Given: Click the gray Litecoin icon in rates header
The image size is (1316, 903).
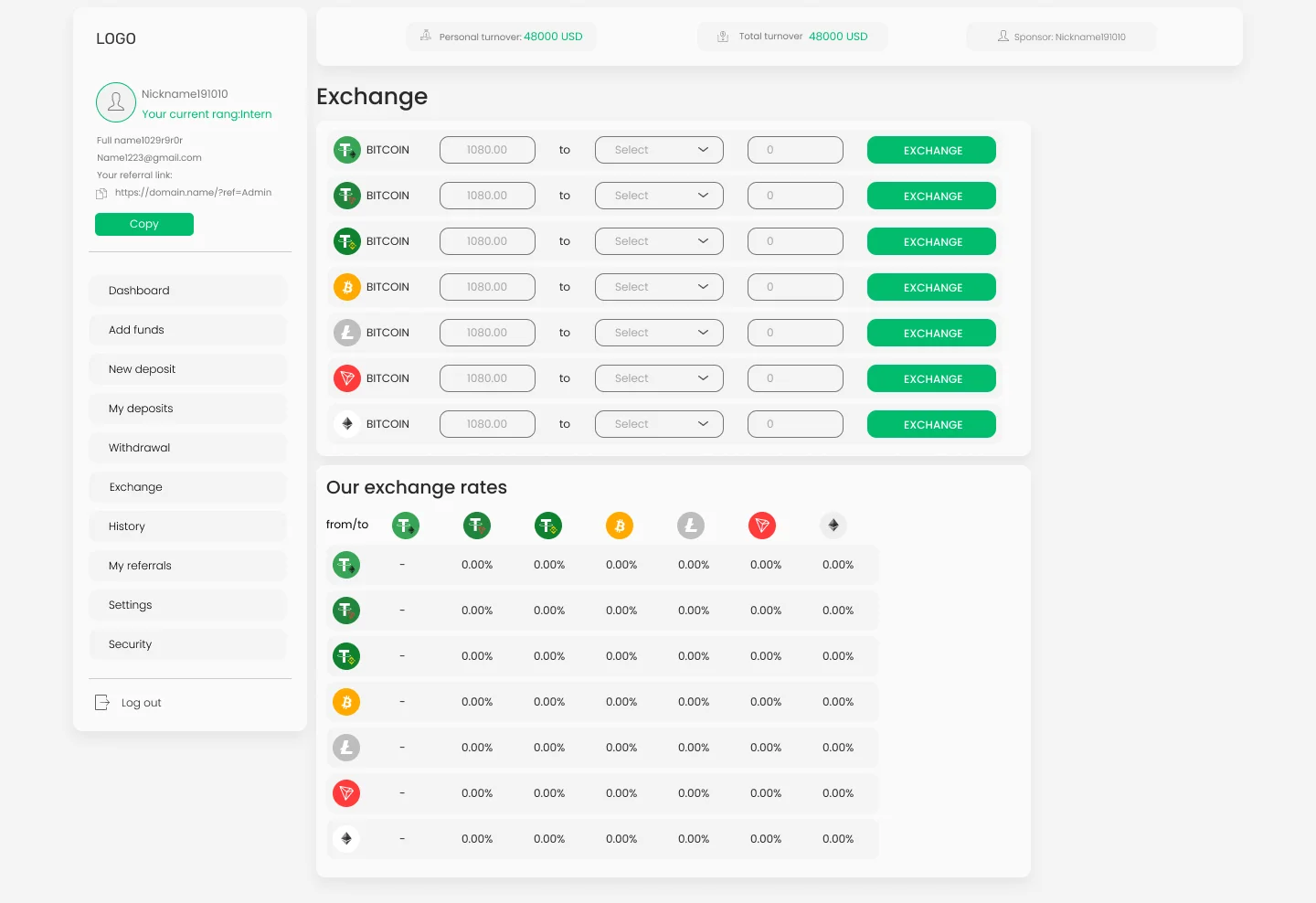Looking at the screenshot, I should tap(690, 526).
